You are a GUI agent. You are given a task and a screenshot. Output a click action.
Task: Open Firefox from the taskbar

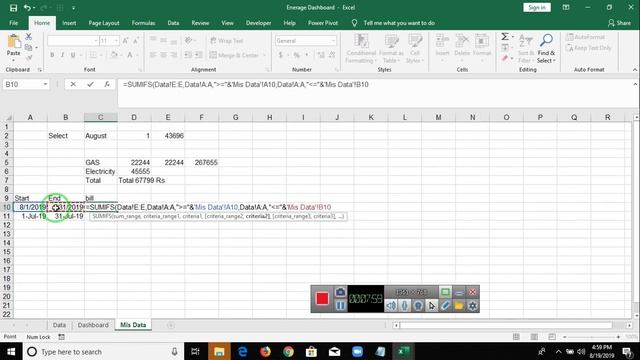[265, 351]
